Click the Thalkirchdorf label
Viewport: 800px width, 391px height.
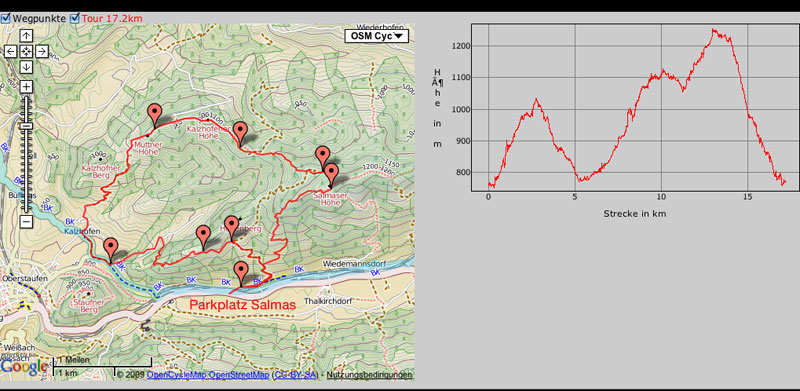pos(328,301)
